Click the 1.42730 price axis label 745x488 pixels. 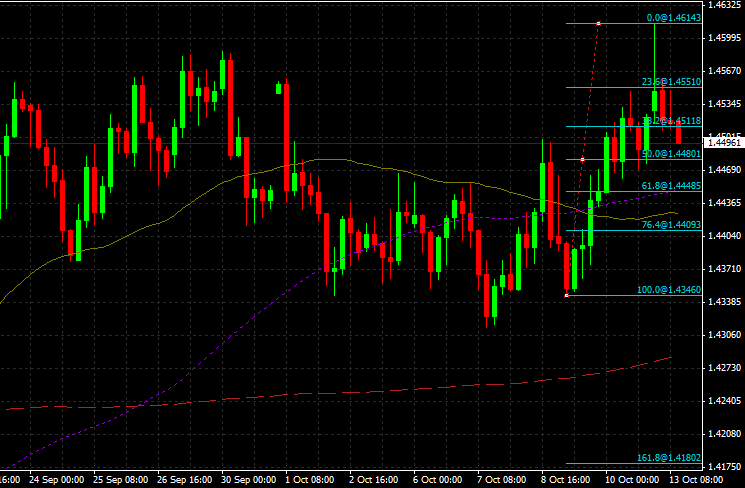[x=724, y=368]
